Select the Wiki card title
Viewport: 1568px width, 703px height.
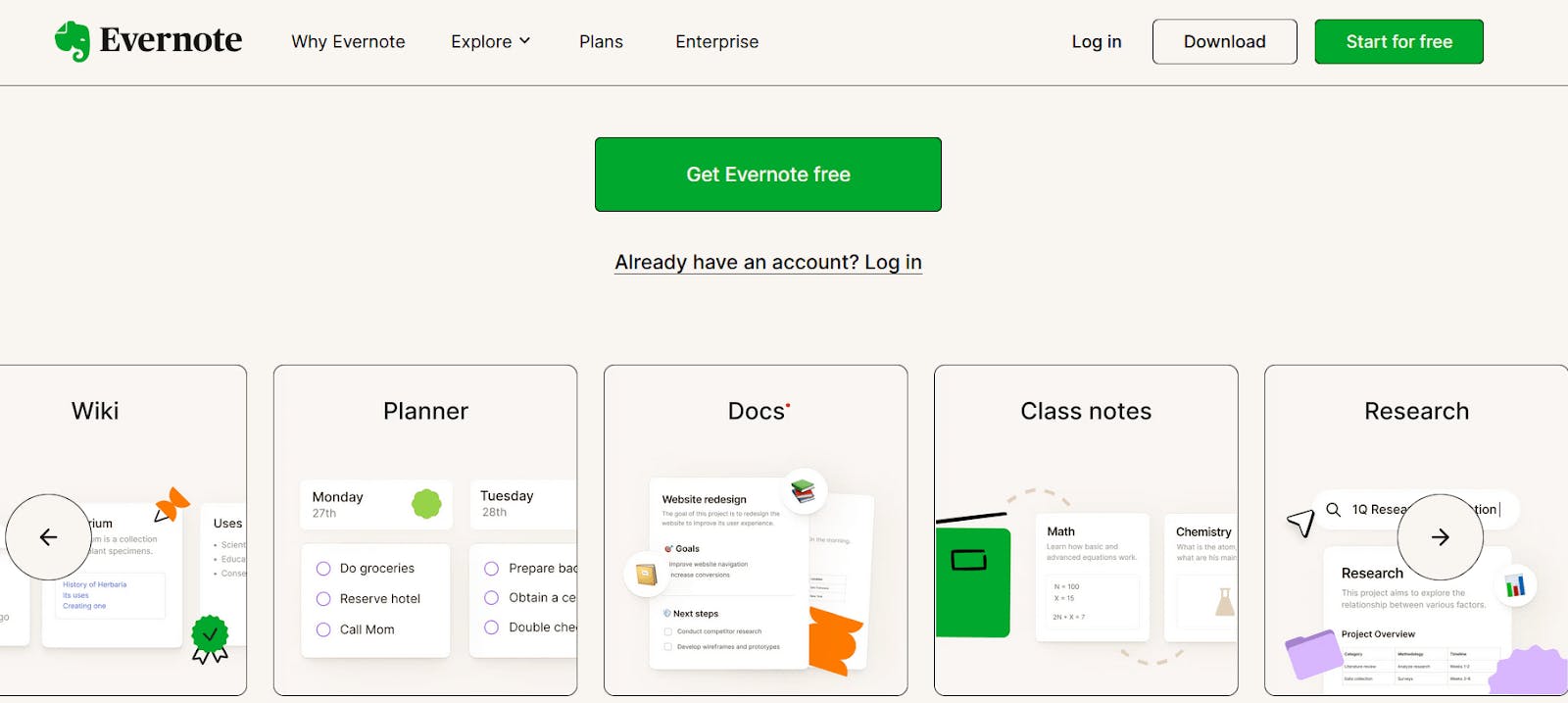[95, 411]
